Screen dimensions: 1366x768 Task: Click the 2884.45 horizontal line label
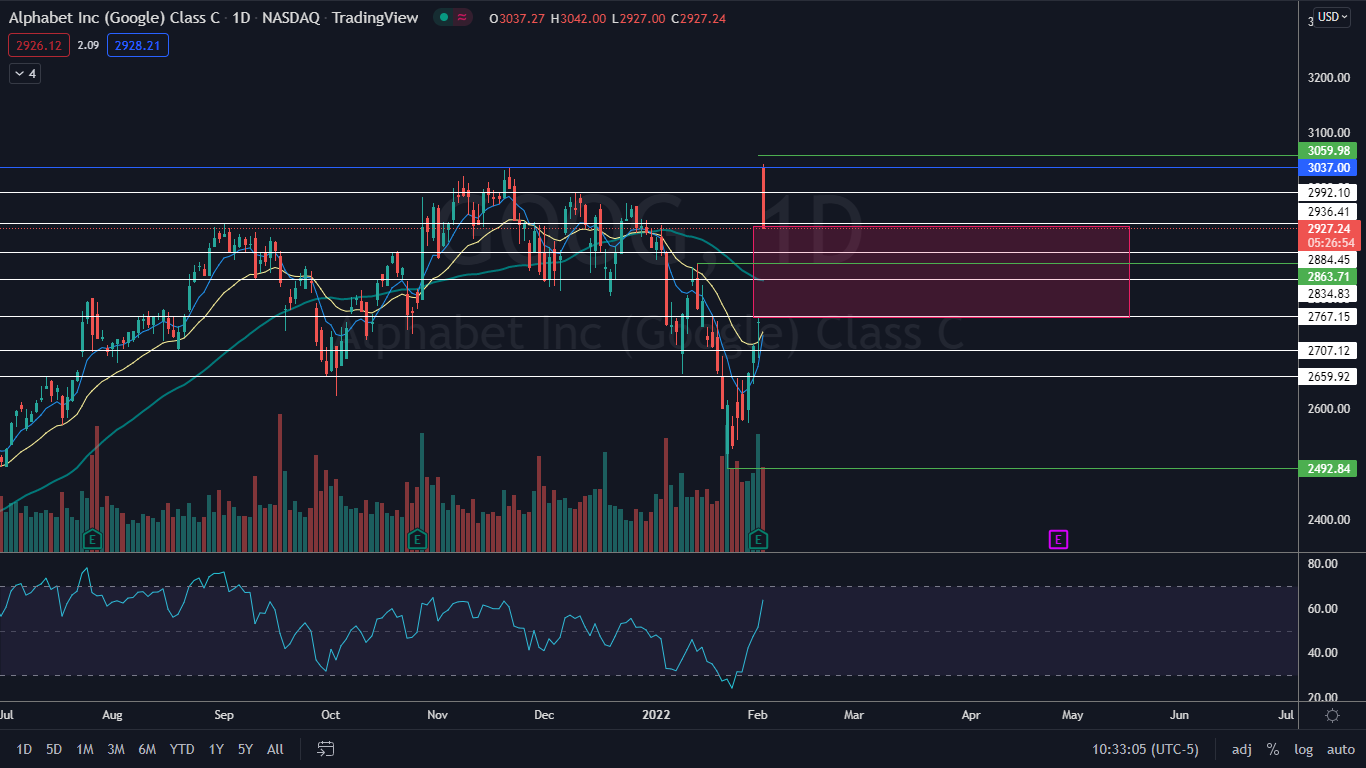(x=1327, y=260)
